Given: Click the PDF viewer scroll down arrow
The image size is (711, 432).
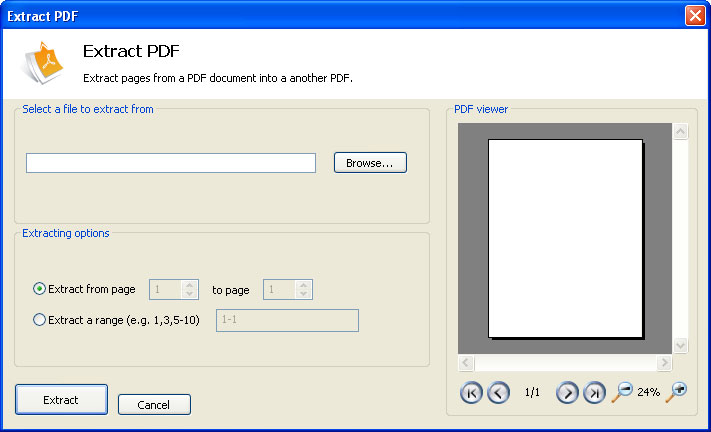Looking at the screenshot, I should coord(680,345).
